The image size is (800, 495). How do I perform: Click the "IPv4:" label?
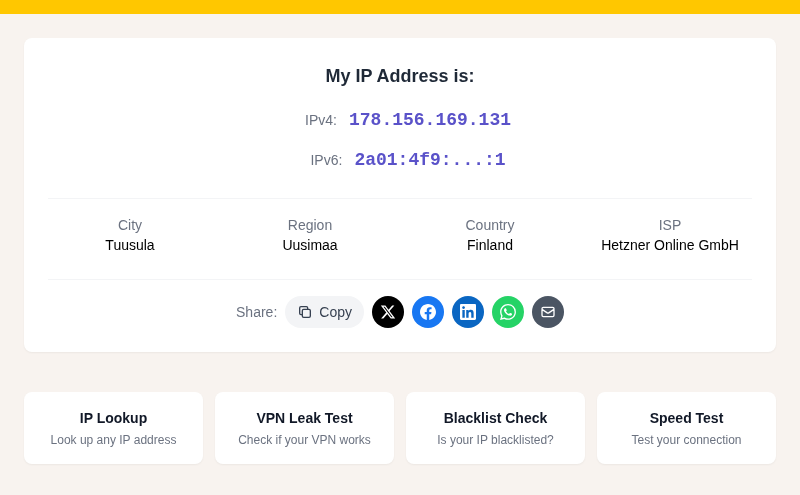[x=321, y=120]
